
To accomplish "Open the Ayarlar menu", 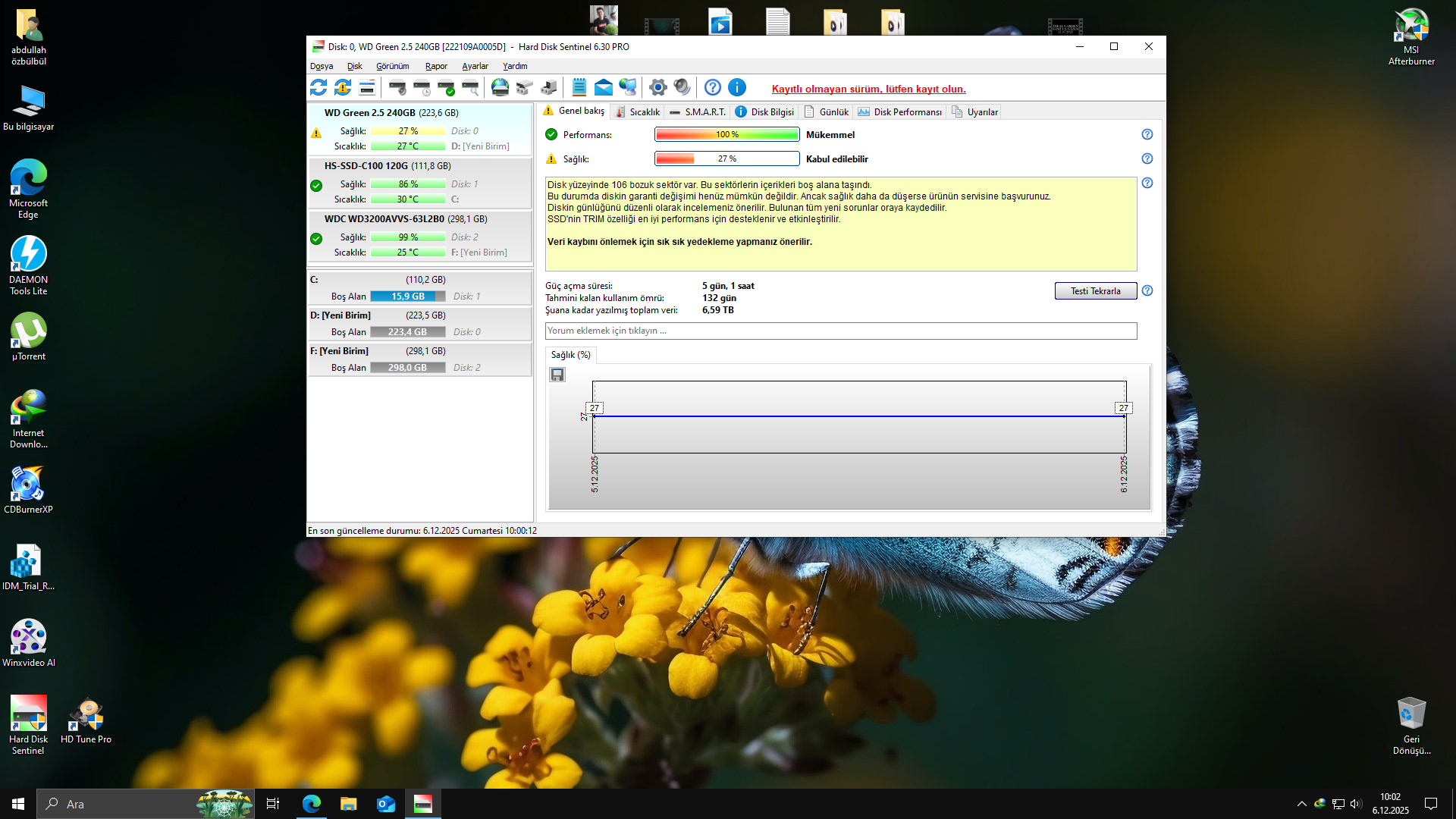I will coord(475,66).
